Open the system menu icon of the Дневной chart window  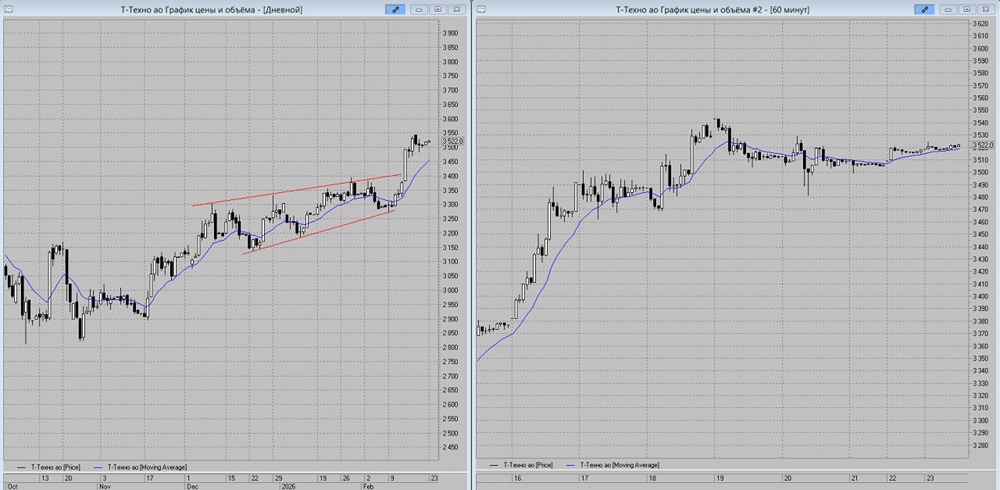[x=7, y=9]
